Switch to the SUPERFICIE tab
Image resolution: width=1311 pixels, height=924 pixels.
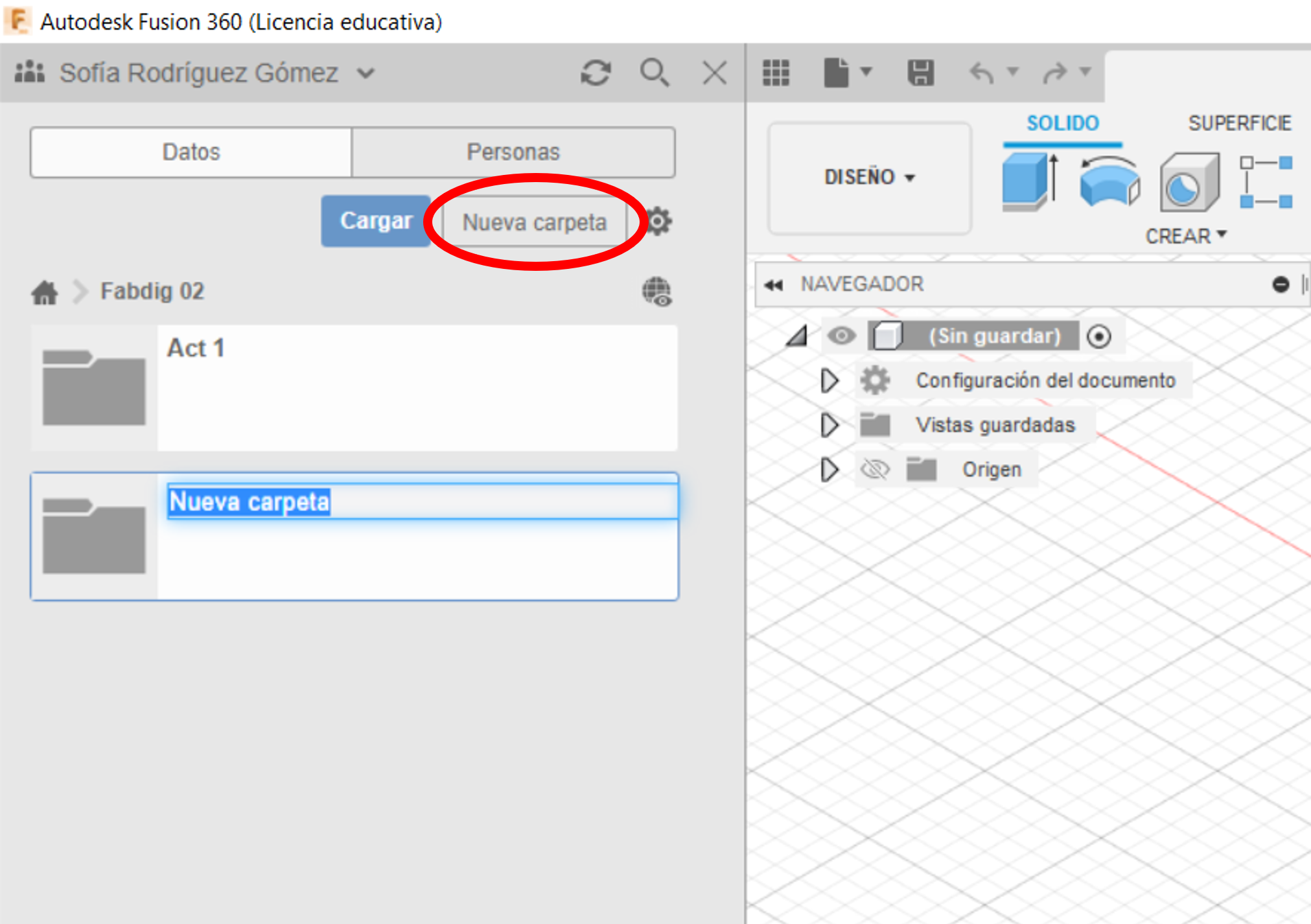(x=1238, y=123)
